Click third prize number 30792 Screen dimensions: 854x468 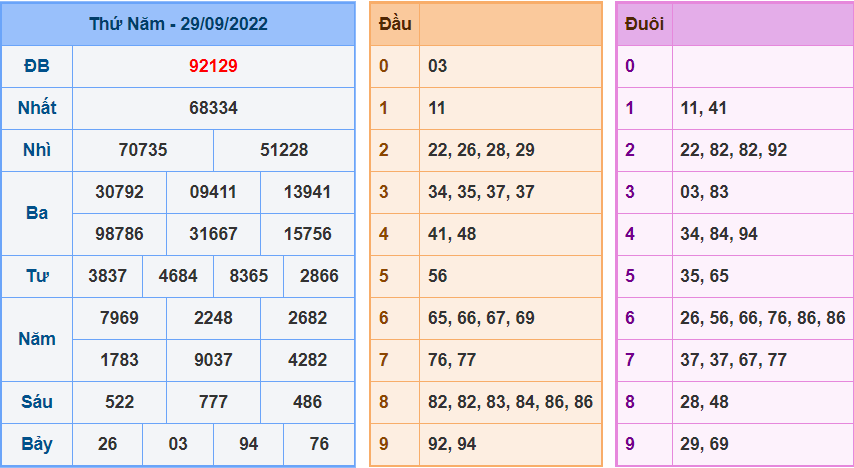click(x=119, y=192)
